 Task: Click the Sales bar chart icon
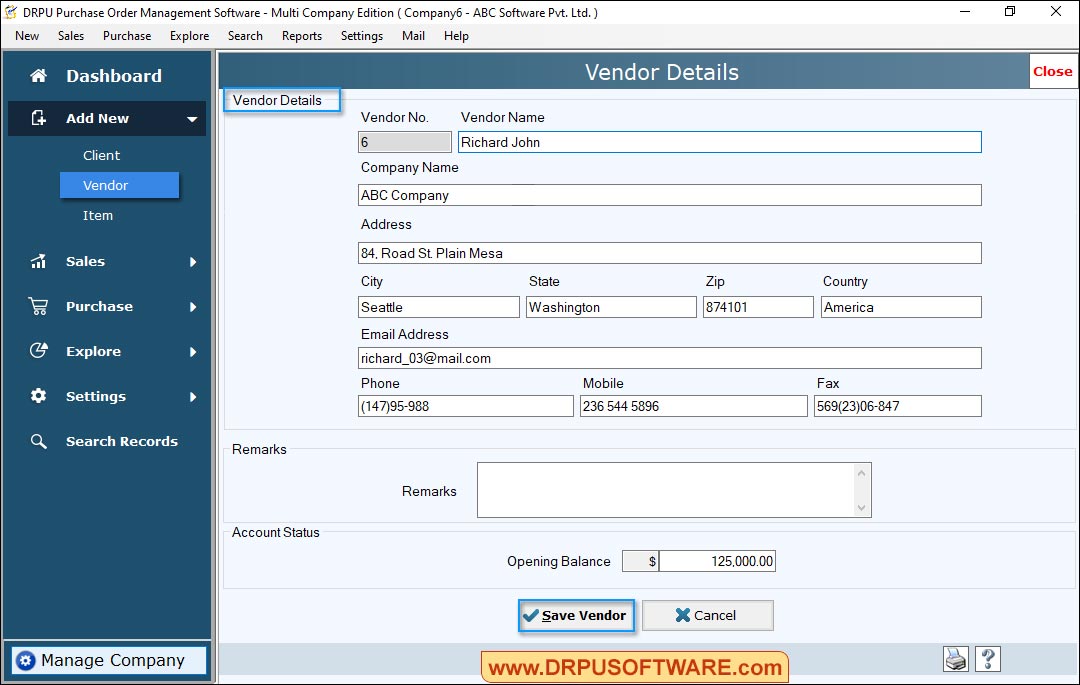pos(38,261)
